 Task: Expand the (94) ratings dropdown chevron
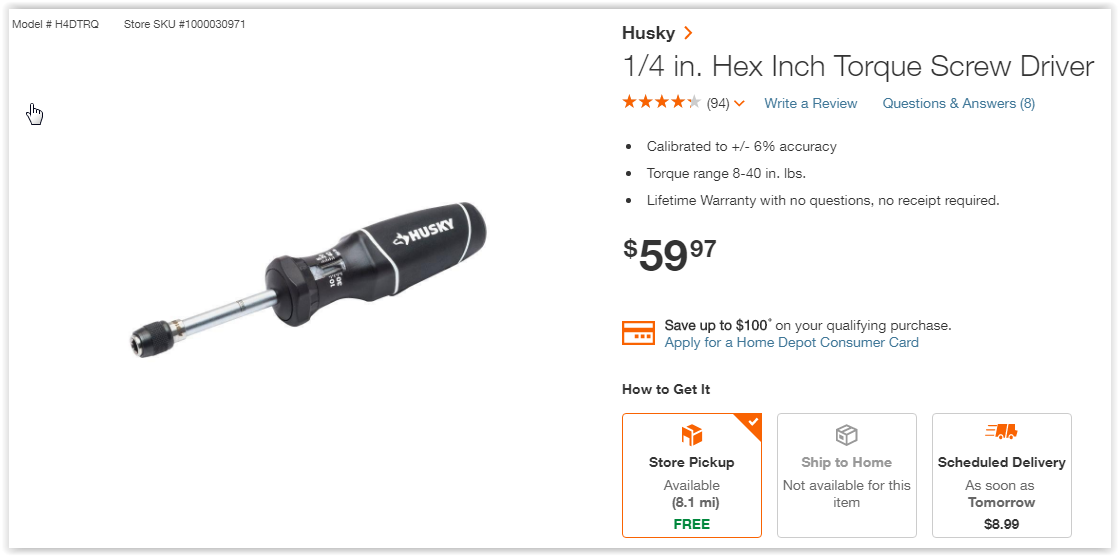pos(739,104)
